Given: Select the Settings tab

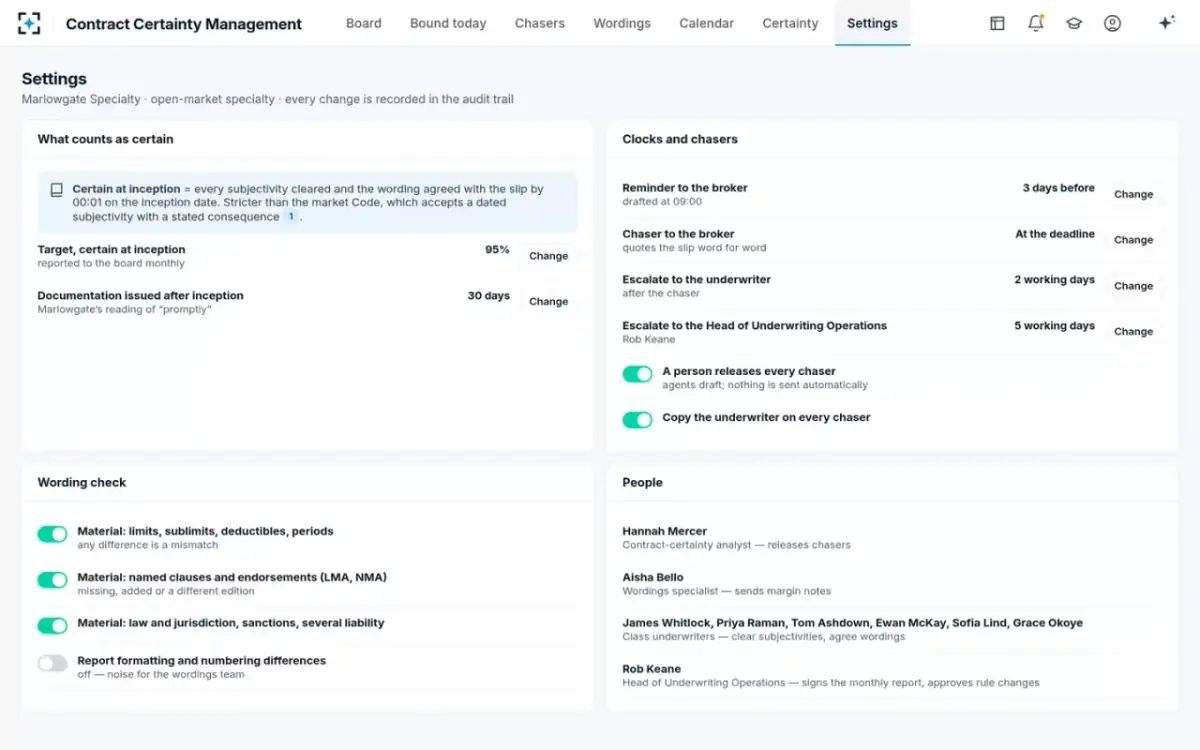Looking at the screenshot, I should [x=872, y=23].
